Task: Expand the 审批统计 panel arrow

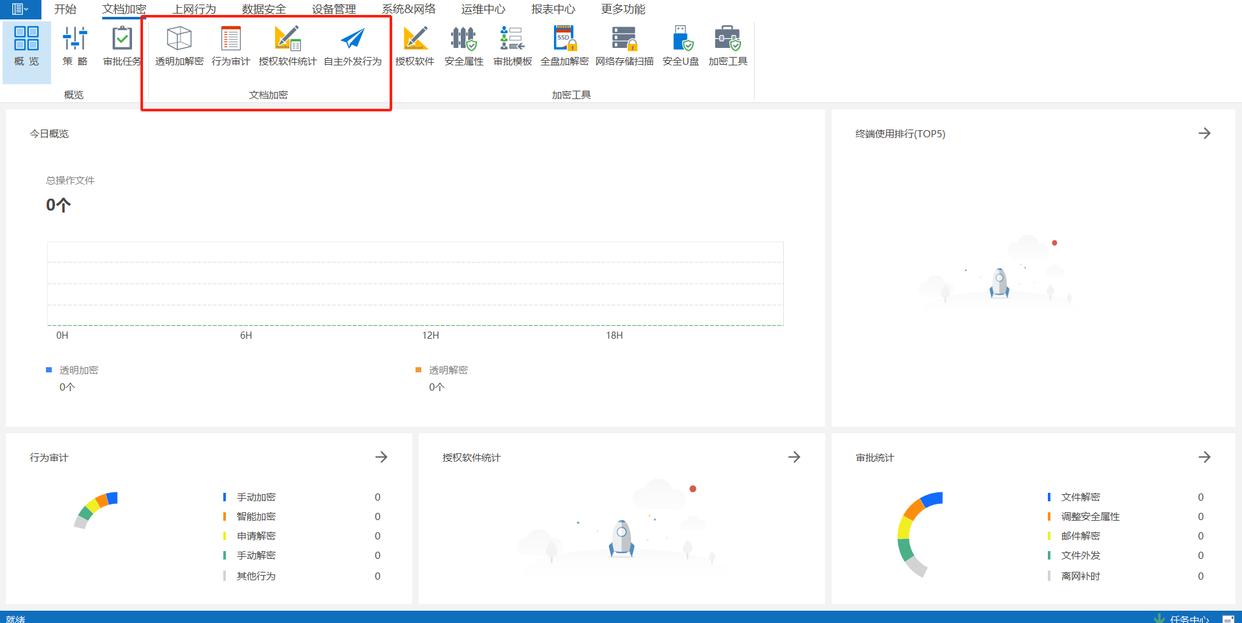Action: (x=1204, y=457)
